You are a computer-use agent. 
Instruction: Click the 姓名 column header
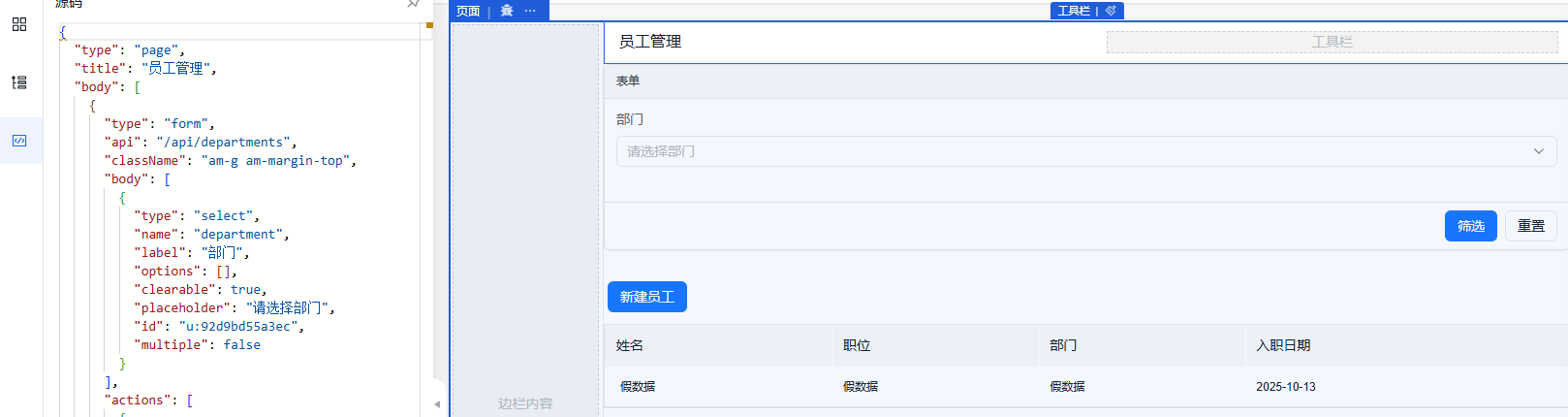tap(630, 345)
